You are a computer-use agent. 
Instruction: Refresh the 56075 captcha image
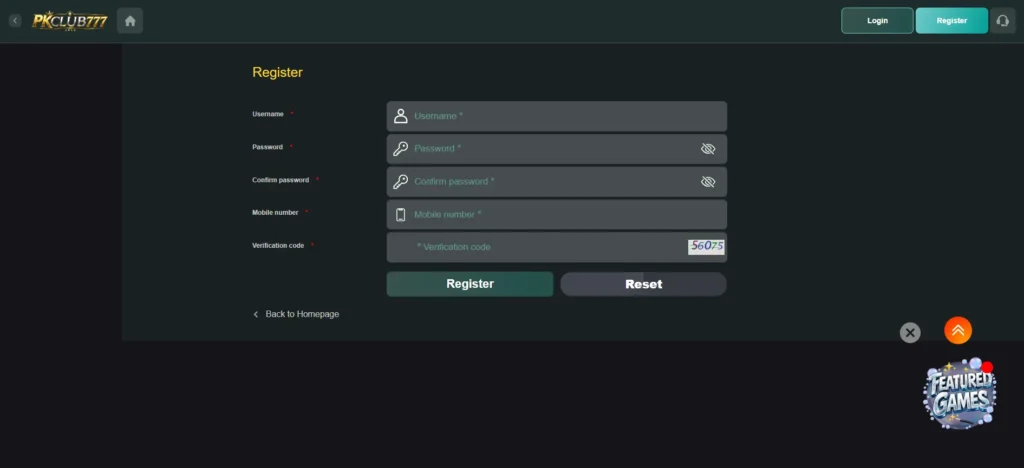tap(706, 247)
